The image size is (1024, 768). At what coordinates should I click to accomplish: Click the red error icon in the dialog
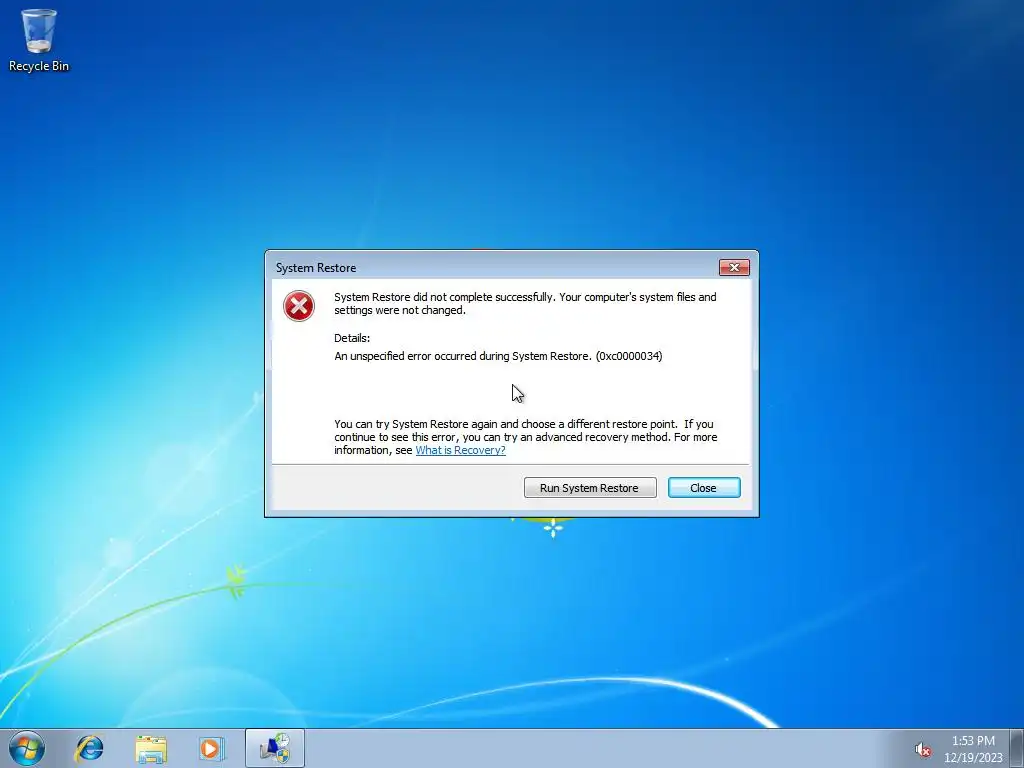pos(299,306)
